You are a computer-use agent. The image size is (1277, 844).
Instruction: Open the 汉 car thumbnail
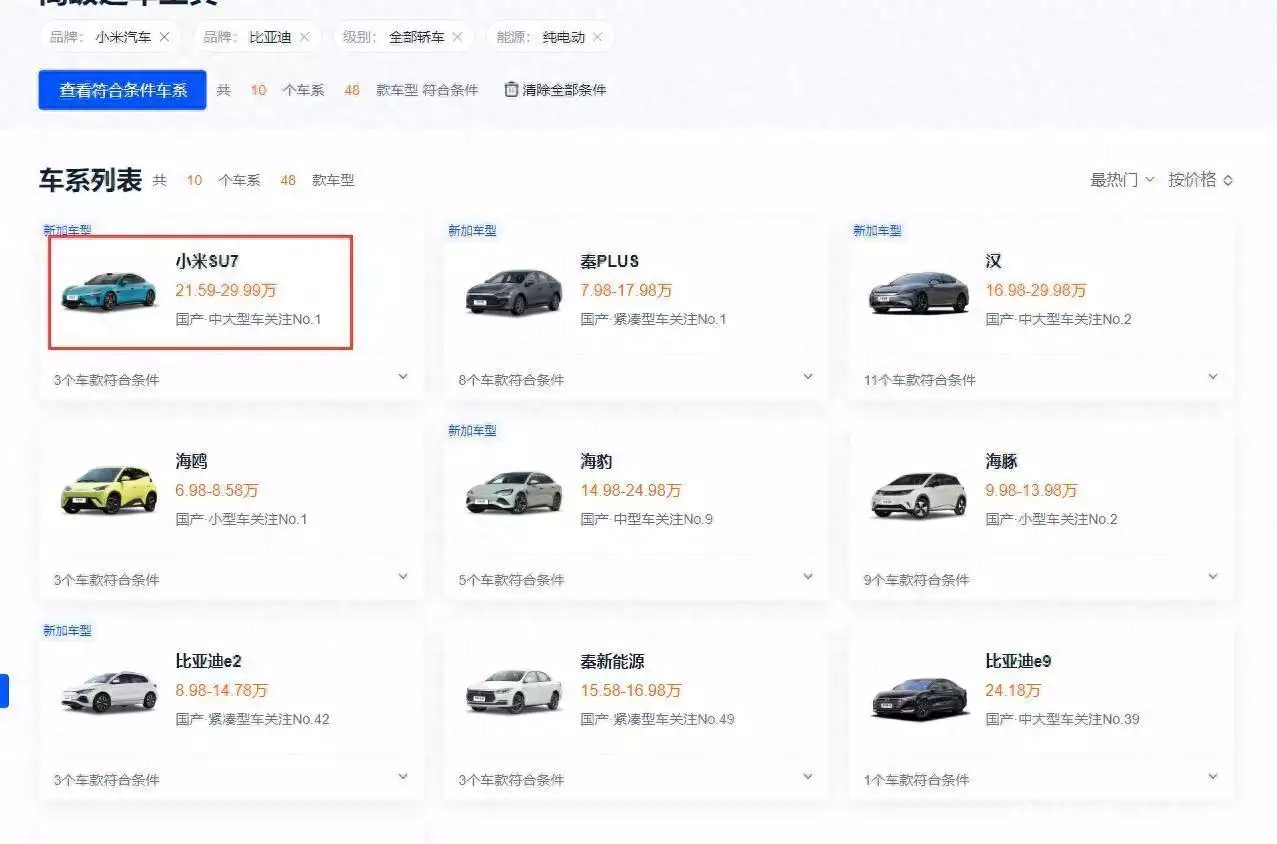tap(919, 291)
